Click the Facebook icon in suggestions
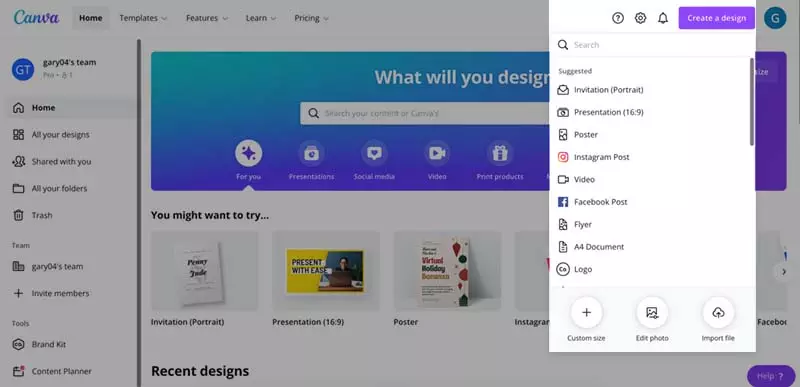 click(x=563, y=202)
